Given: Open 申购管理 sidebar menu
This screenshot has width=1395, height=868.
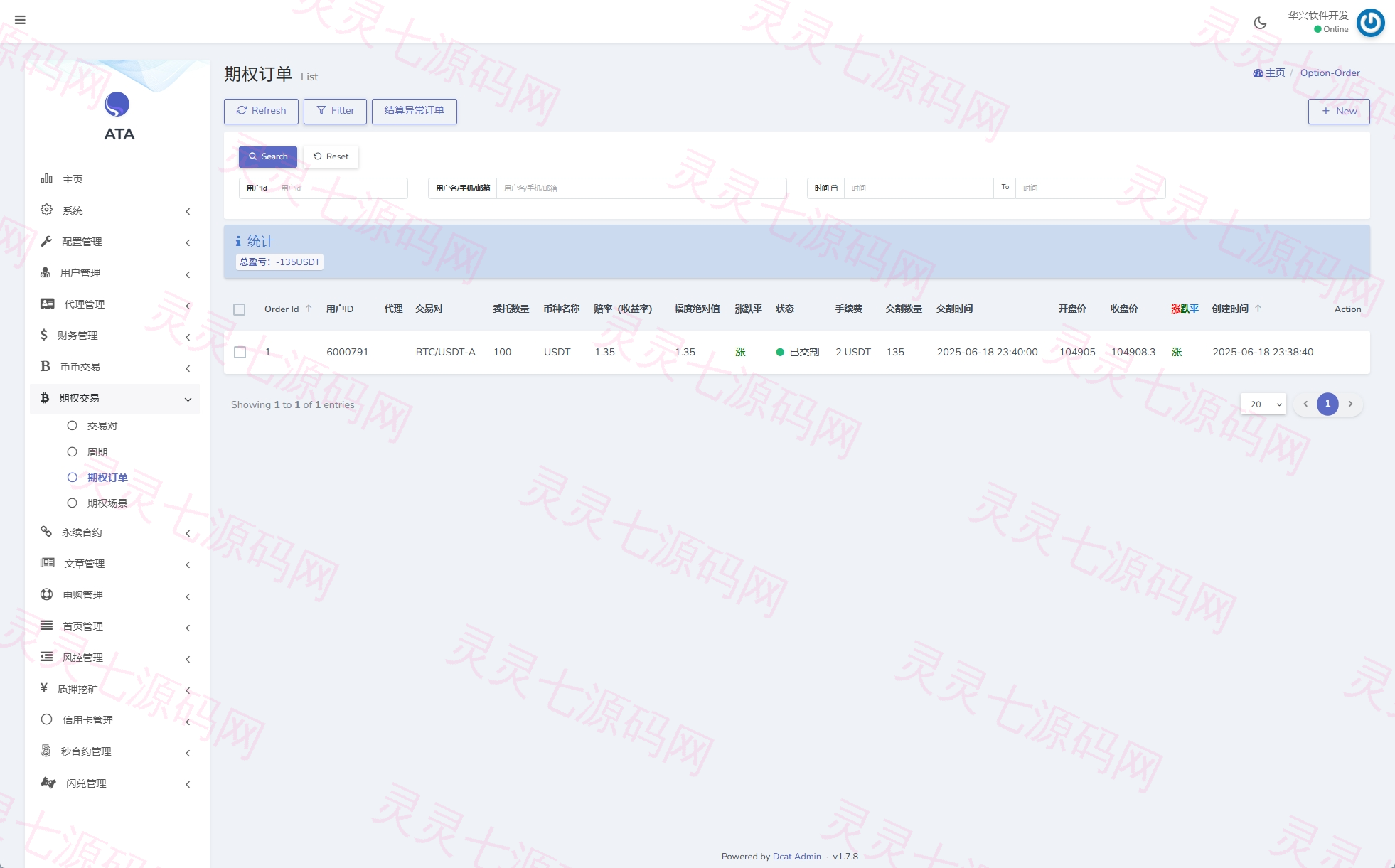Looking at the screenshot, I should [114, 595].
